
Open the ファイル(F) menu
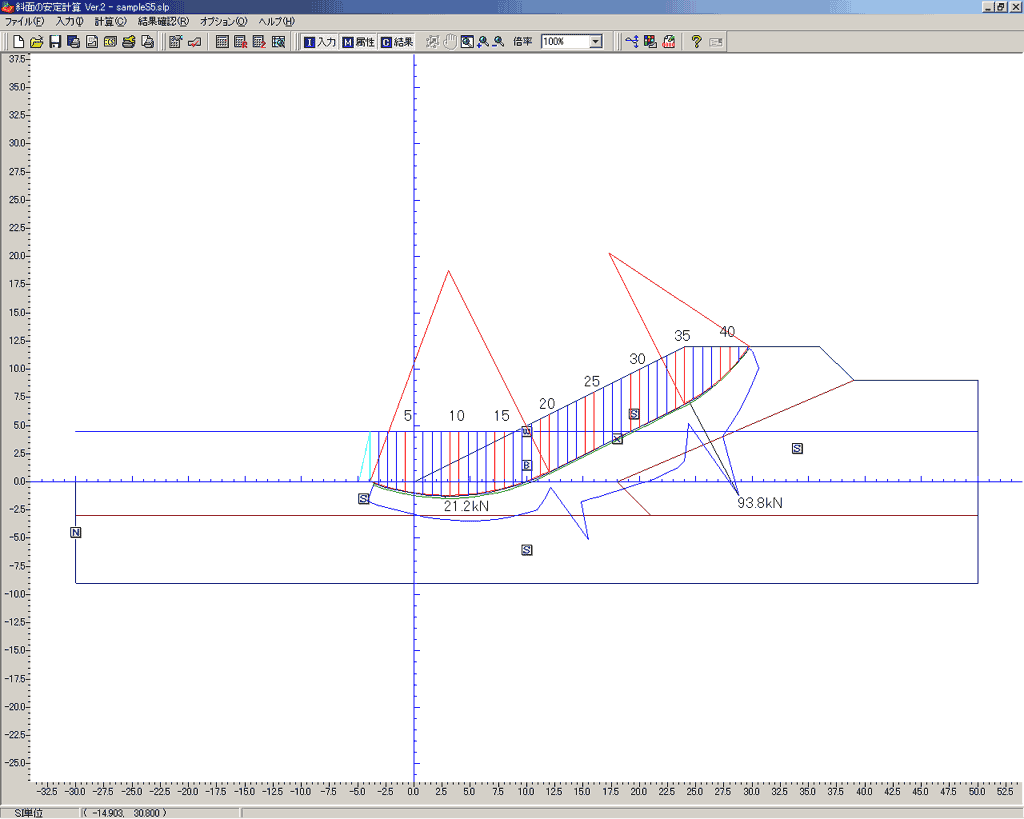click(x=24, y=22)
